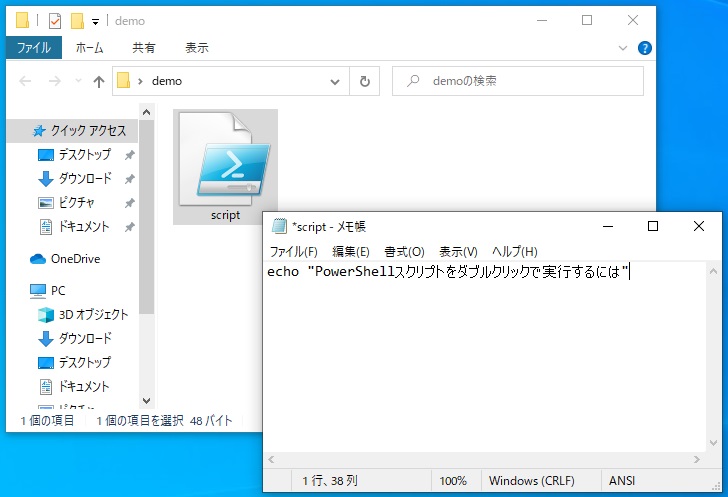728x497 pixels.
Task: Select OneDrive in navigation pane
Action: [x=65, y=259]
